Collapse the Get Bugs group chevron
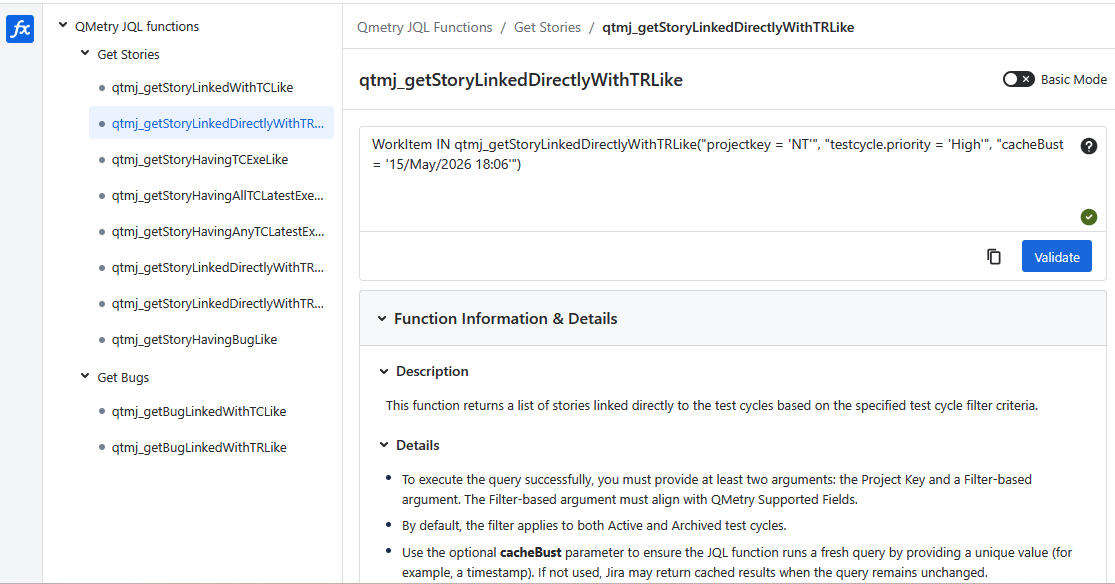Image resolution: width=1115 pixels, height=584 pixels. [x=85, y=376]
